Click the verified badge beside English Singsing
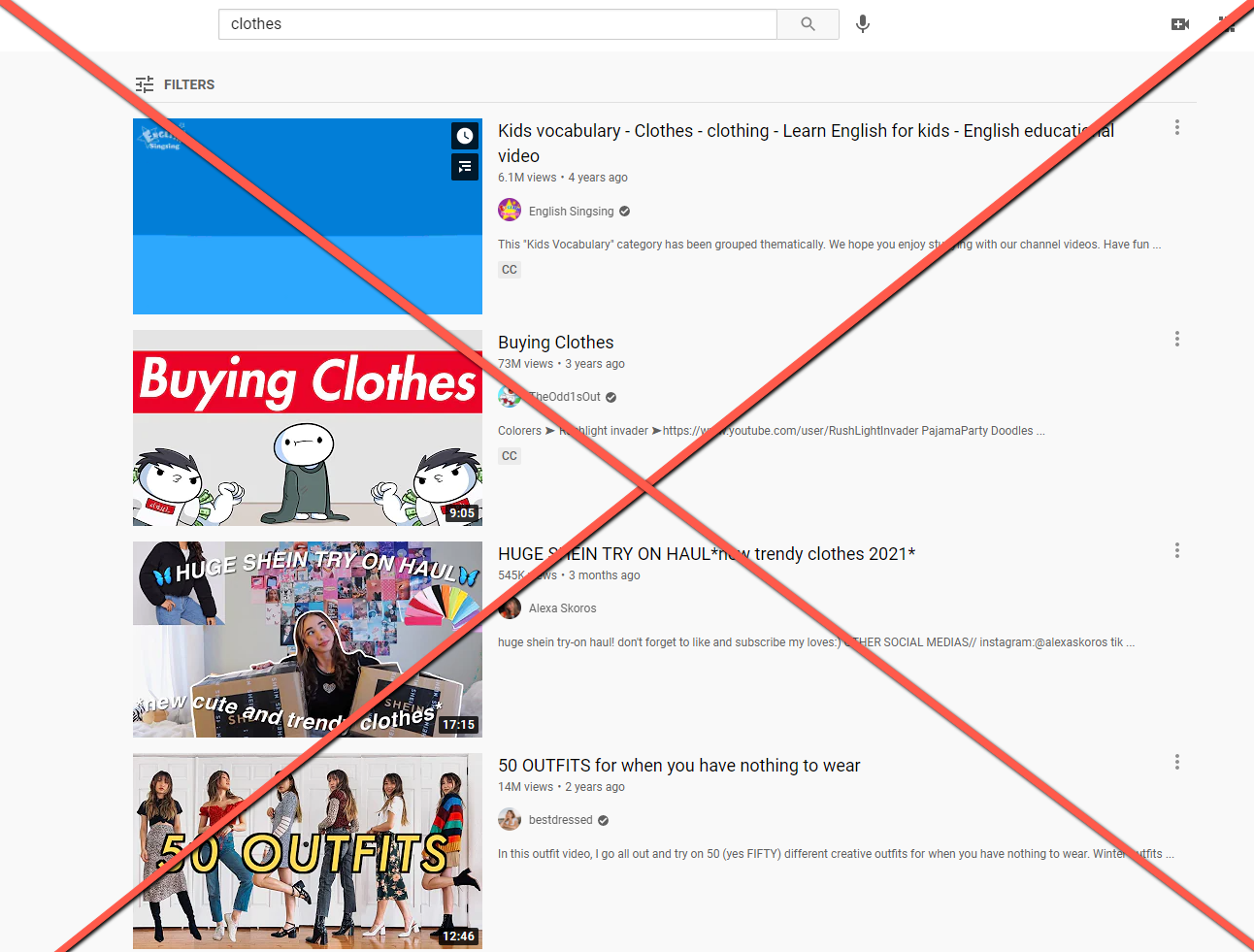Viewport: 1254px width, 952px height. tap(624, 212)
